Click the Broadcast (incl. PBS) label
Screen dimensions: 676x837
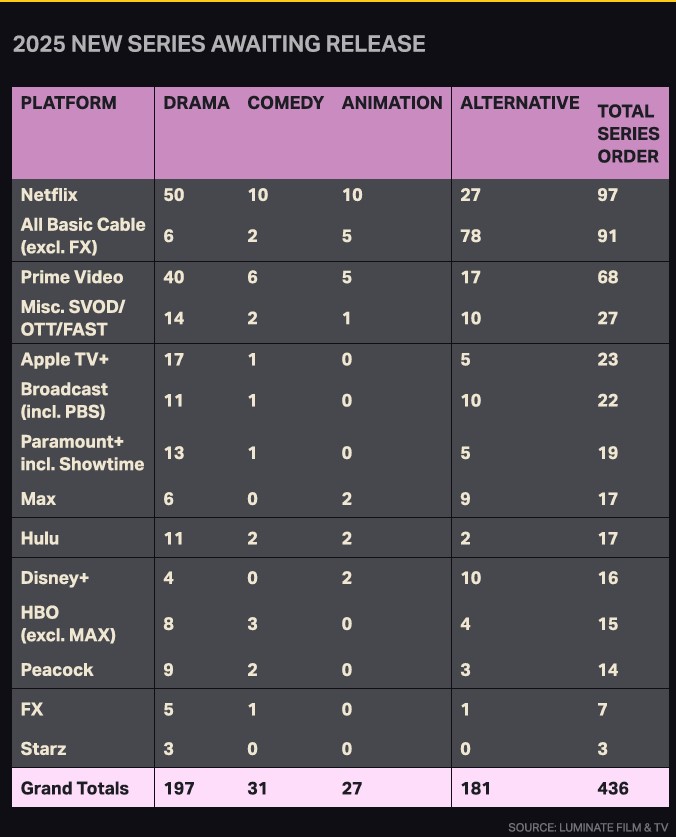click(x=64, y=400)
